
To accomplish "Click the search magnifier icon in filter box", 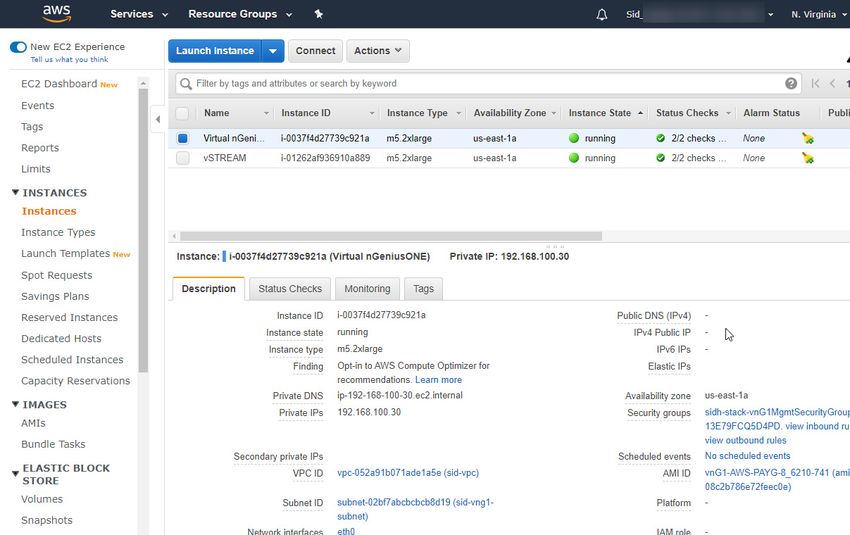I will (186, 84).
